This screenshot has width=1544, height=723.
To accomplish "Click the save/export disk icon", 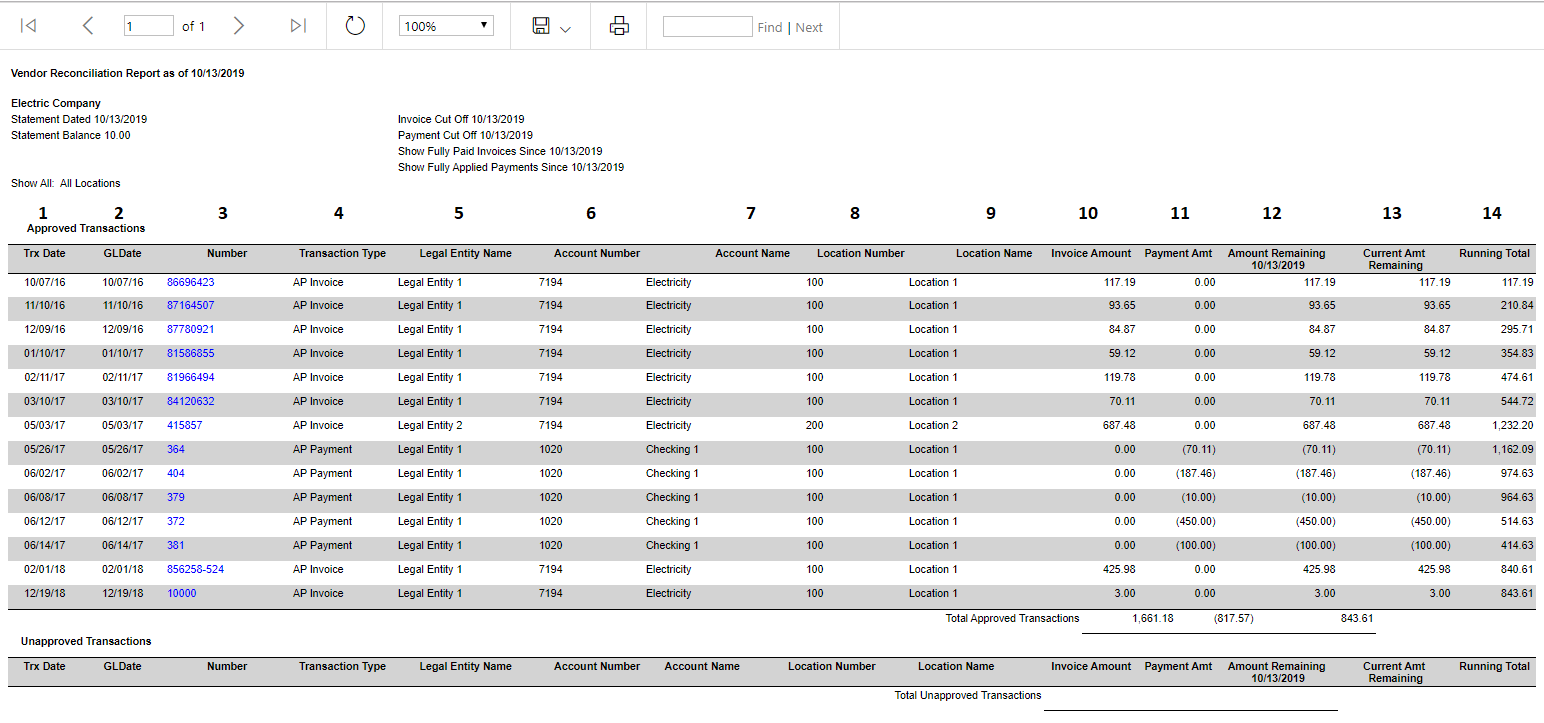I will coord(541,26).
